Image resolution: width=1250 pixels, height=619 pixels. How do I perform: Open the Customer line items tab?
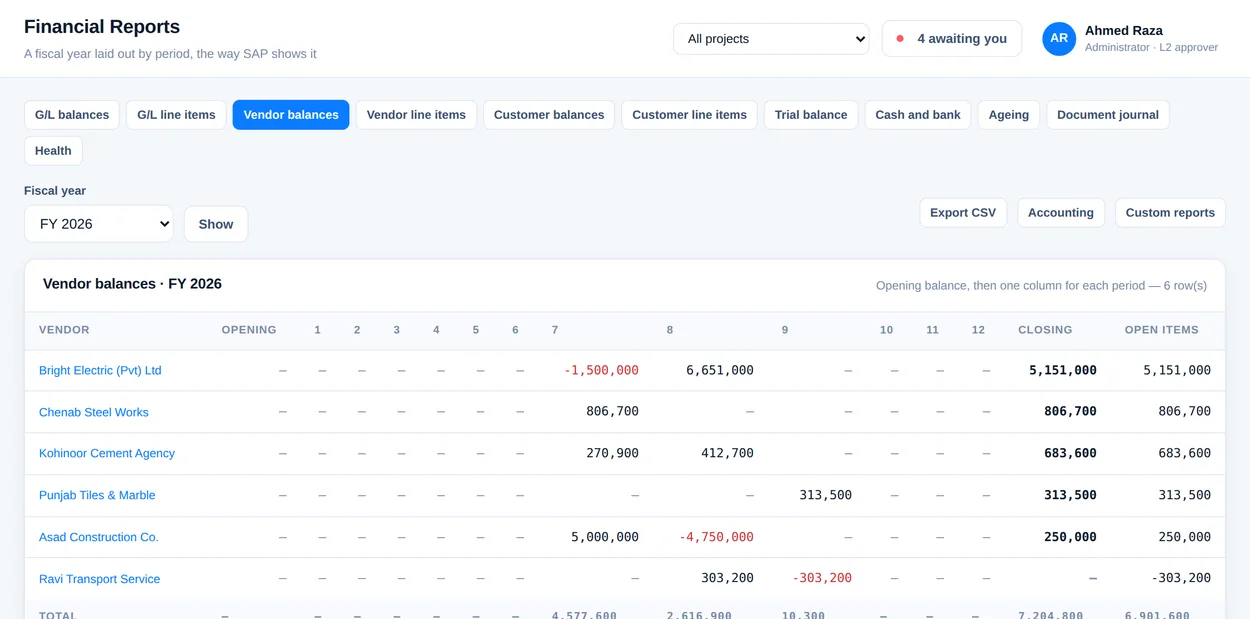[x=689, y=115]
